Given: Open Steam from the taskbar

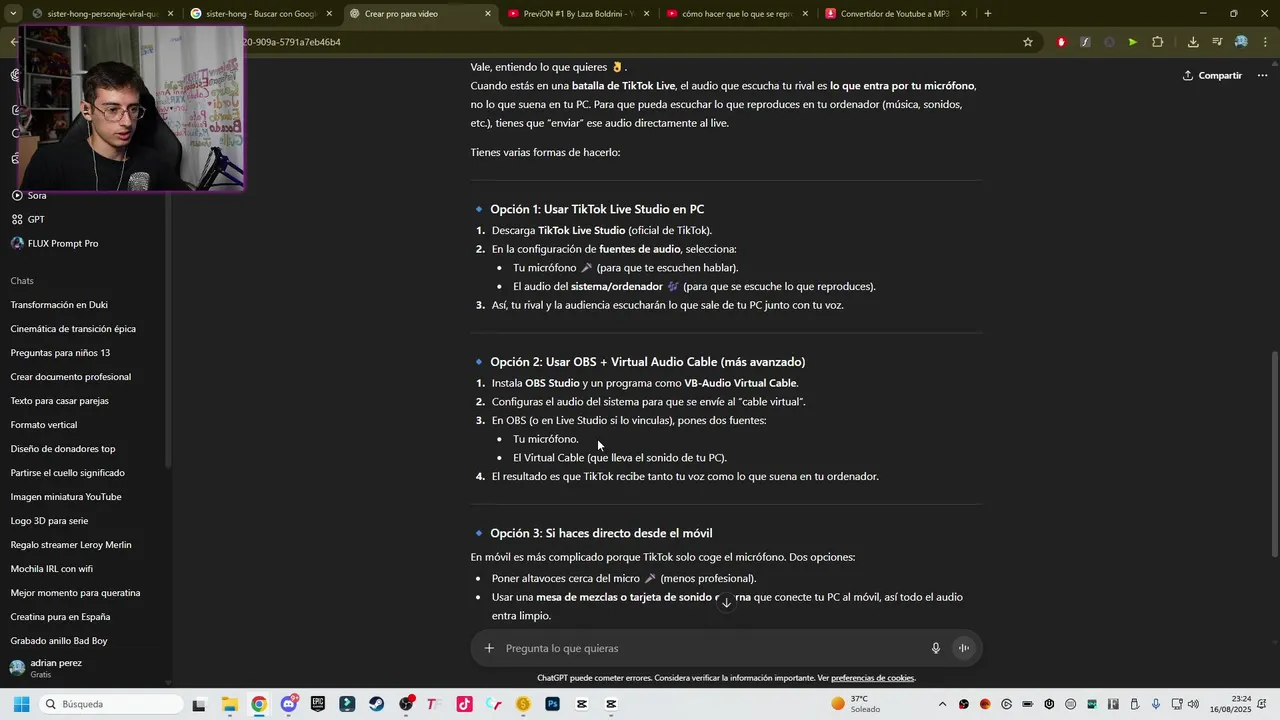Looking at the screenshot, I should 377,704.
